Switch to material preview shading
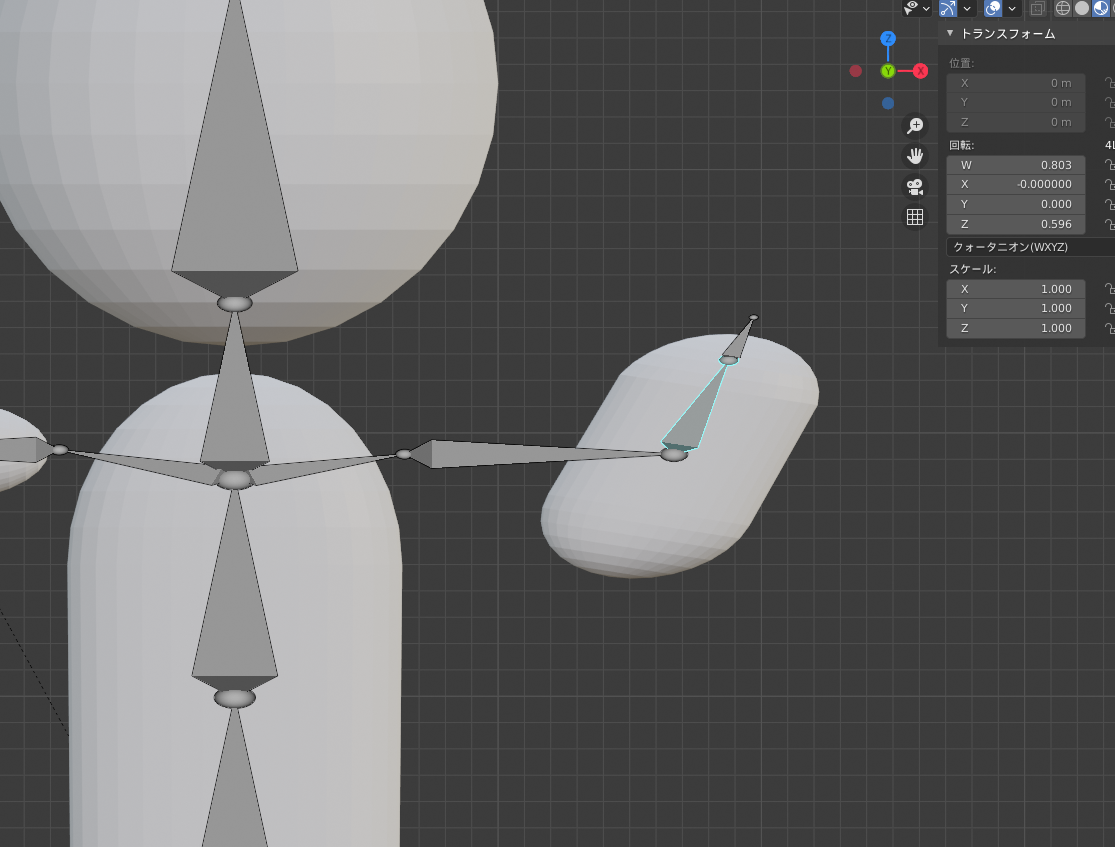This screenshot has height=847, width=1115. (1101, 8)
